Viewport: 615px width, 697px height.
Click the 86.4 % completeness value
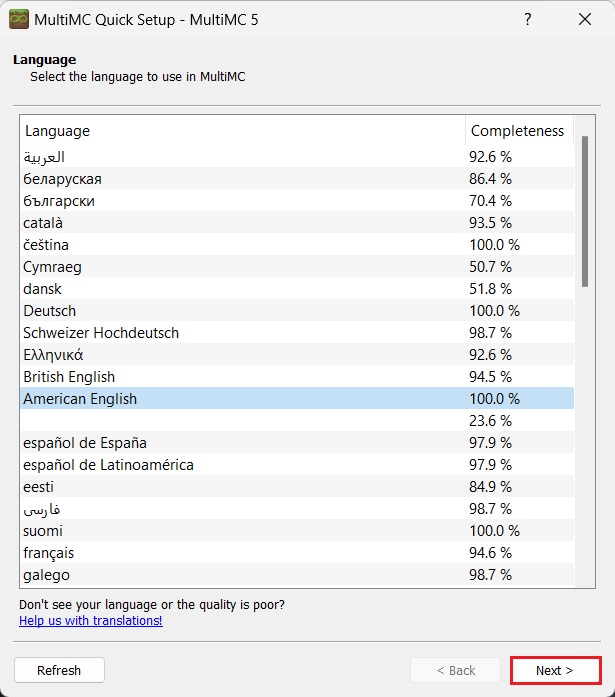490,179
